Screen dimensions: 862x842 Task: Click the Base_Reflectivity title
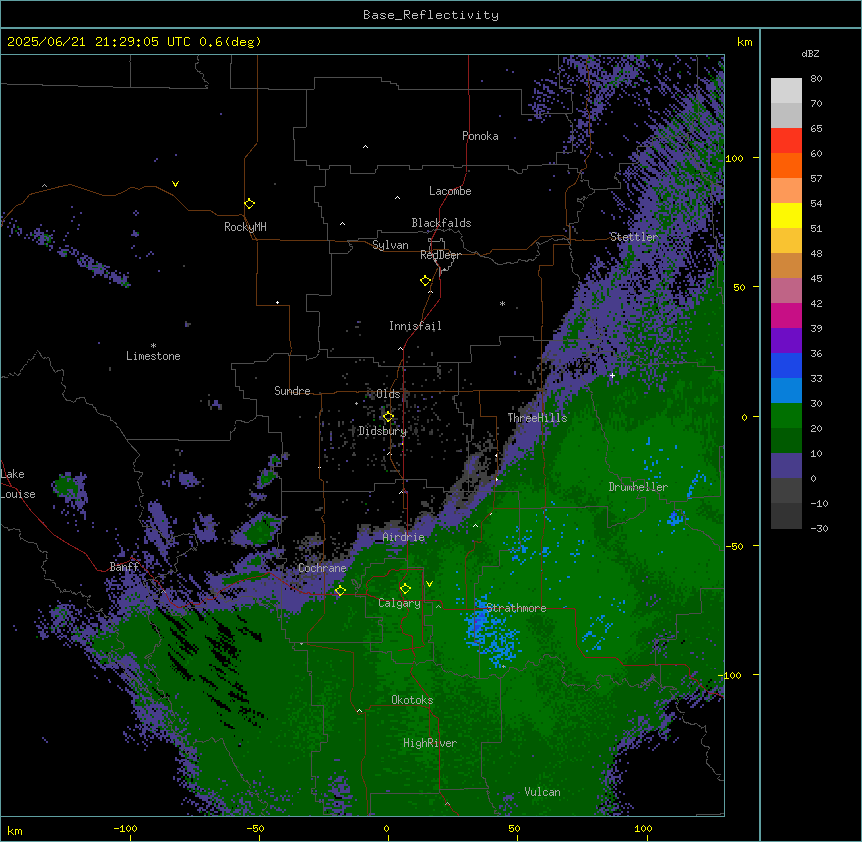[431, 15]
